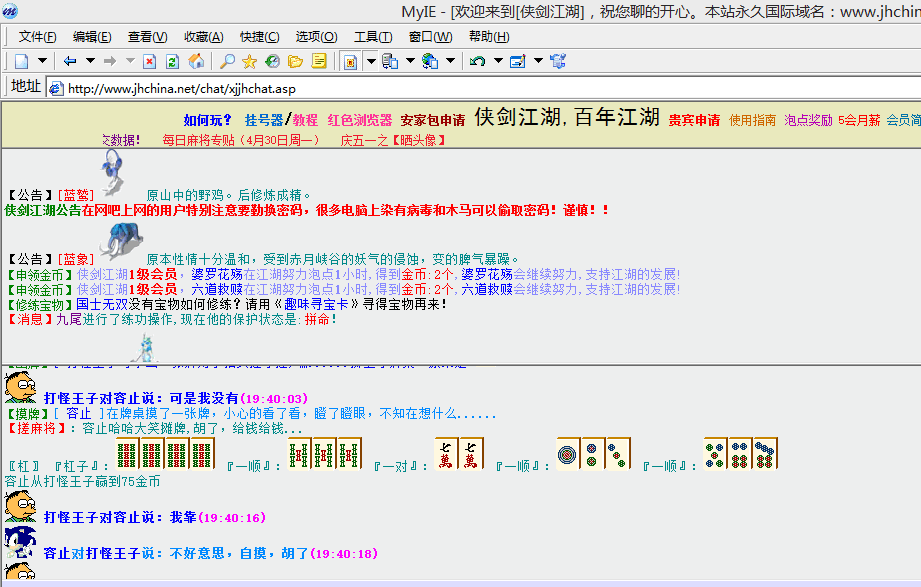Open the 快捷(C) menu
This screenshot has height=587, width=921.
point(260,37)
